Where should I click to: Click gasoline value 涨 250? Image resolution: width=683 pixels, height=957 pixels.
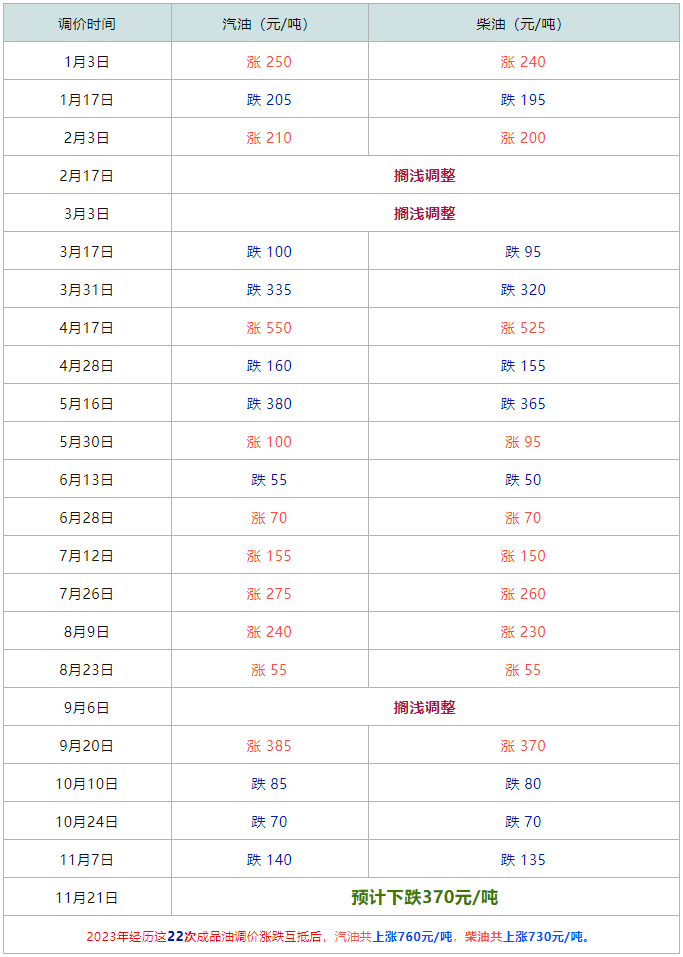tap(269, 62)
